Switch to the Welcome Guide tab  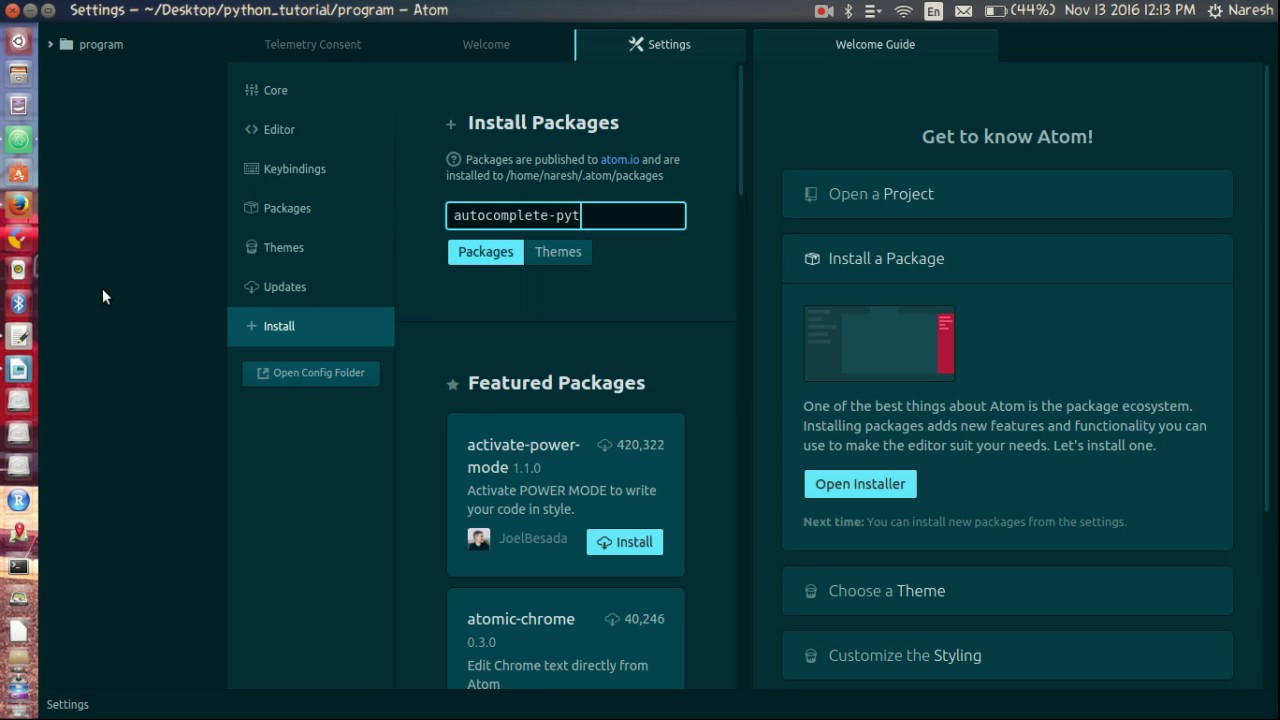pyautogui.click(x=875, y=44)
